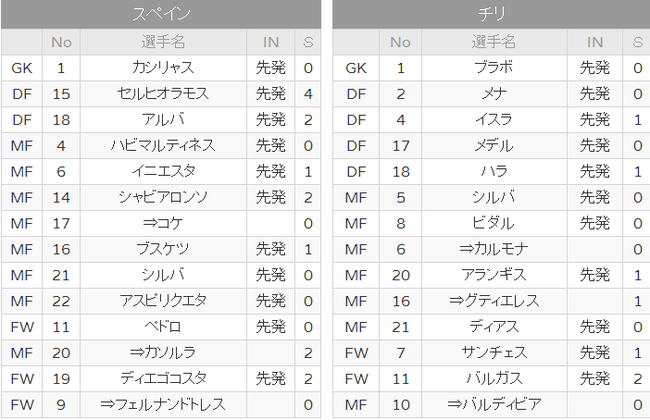Select the No column header under チリ
Image resolution: width=650 pixels, height=420 pixels.
coord(400,42)
